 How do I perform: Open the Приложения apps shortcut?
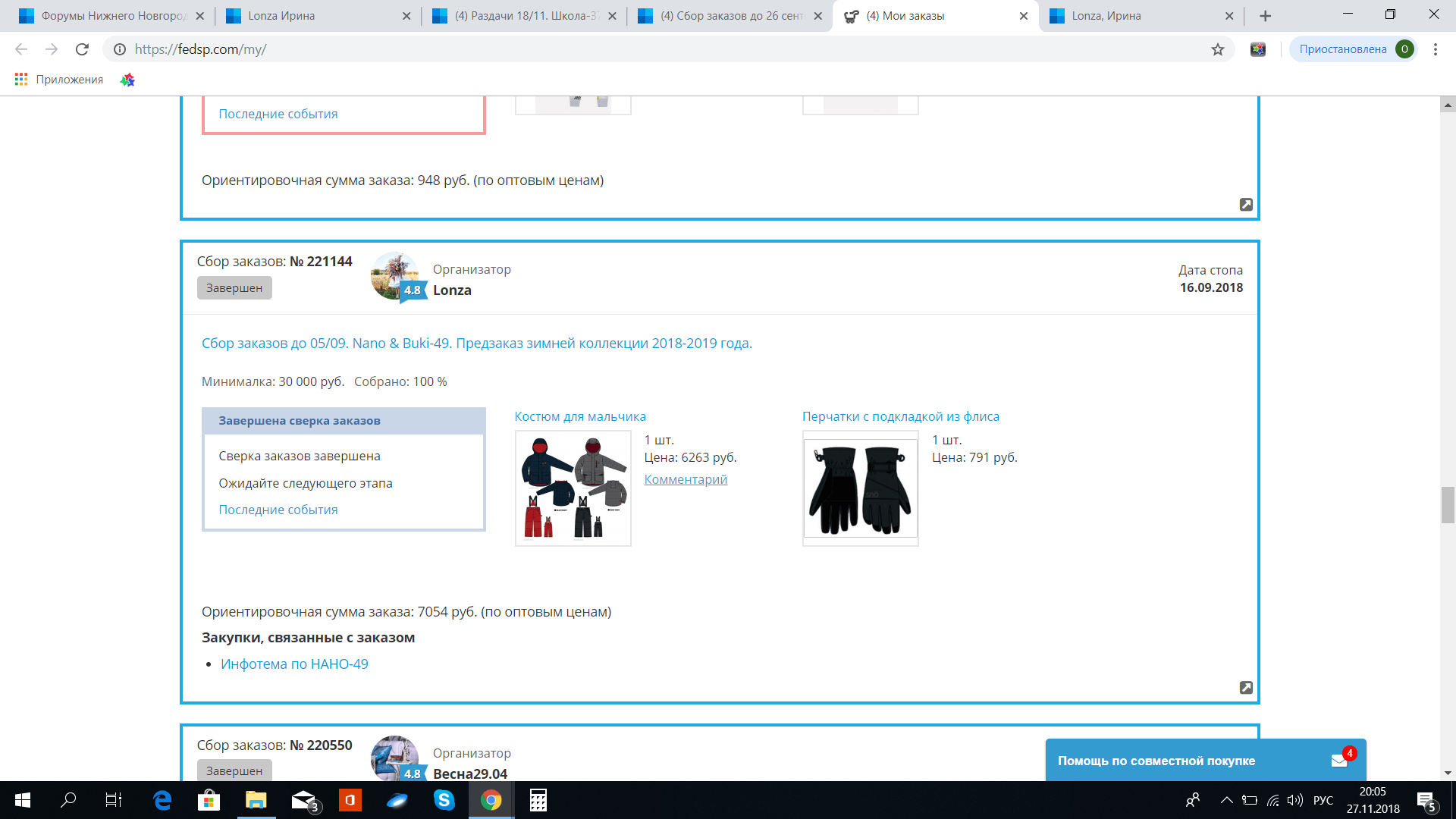pos(59,80)
